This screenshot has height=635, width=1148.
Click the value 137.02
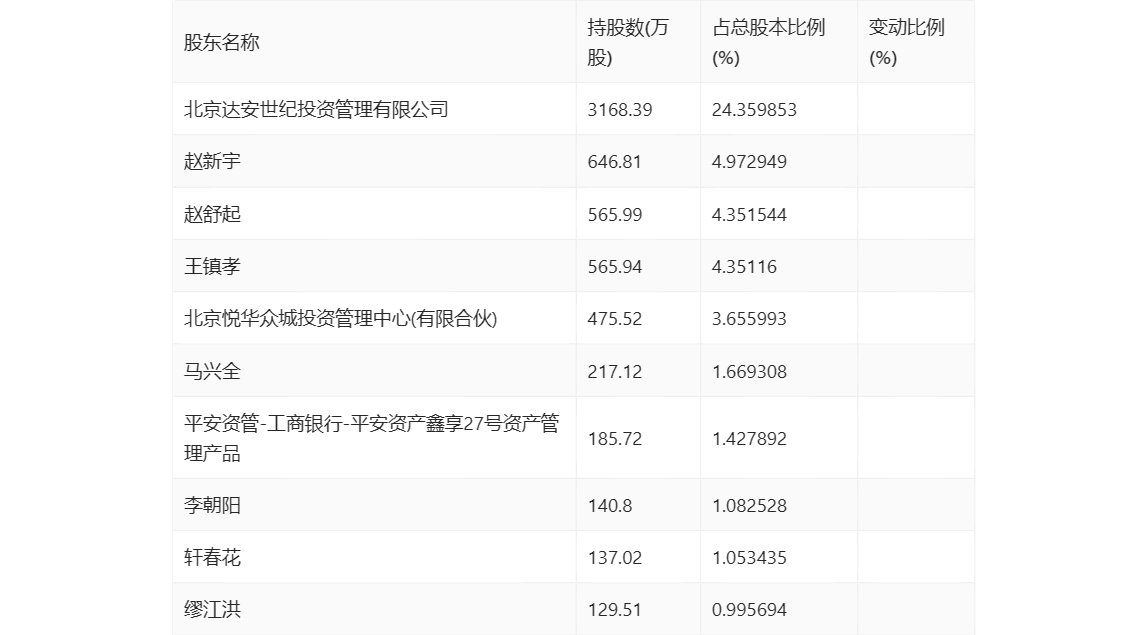point(614,557)
